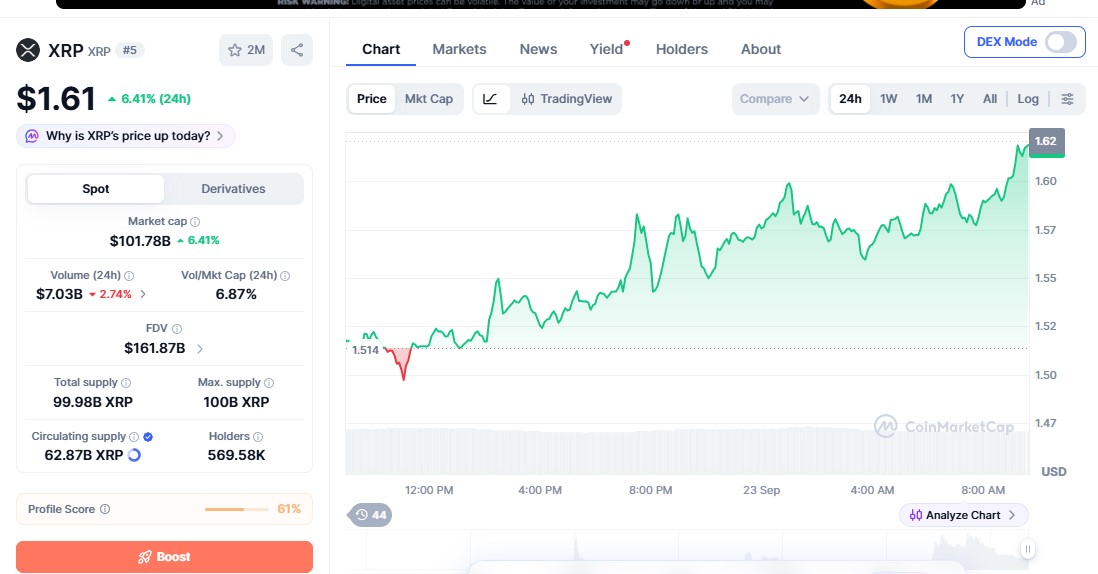1098x574 pixels.
Task: Open the 44 history events badge
Action: 370,515
